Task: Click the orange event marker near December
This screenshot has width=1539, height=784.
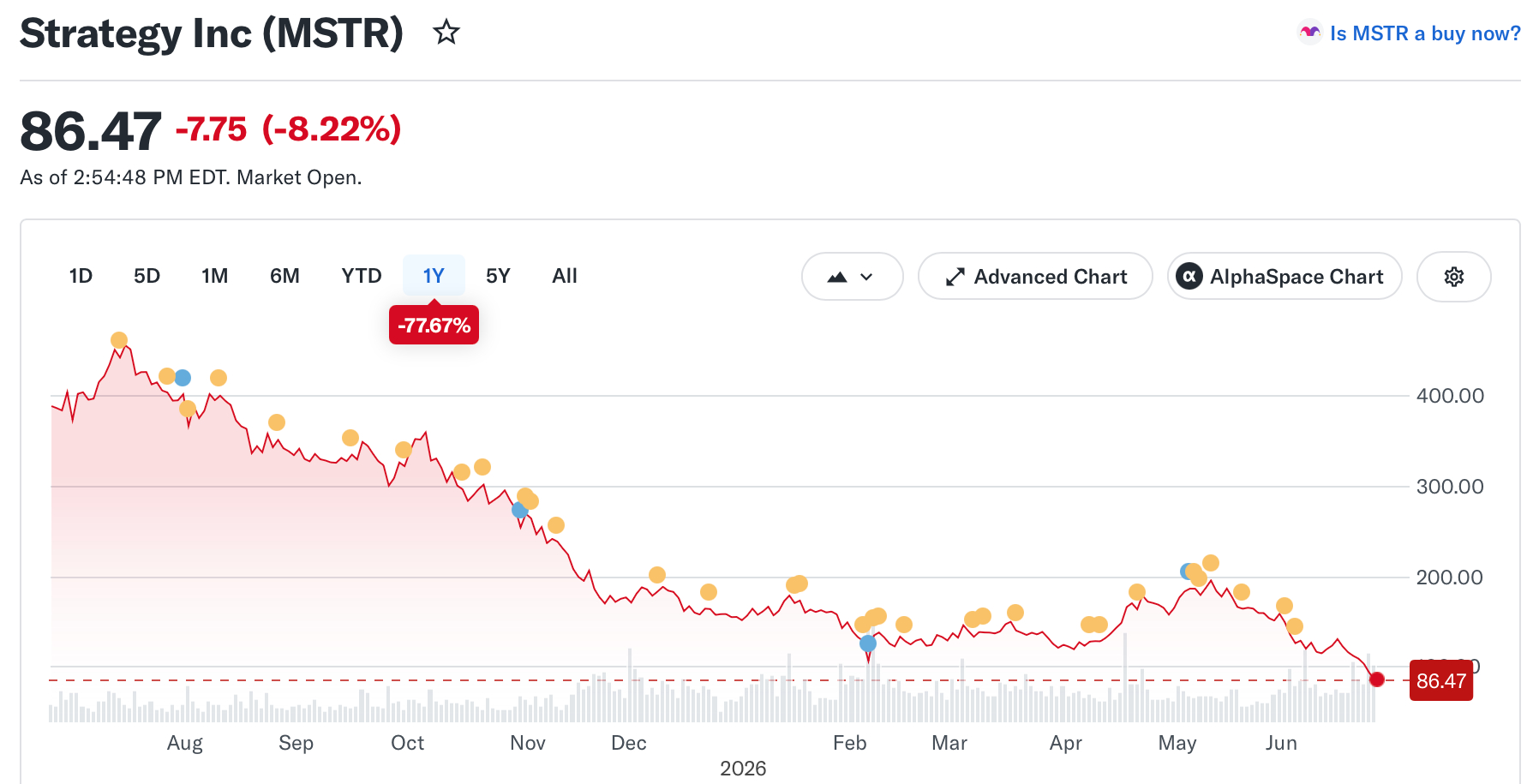Action: click(657, 575)
